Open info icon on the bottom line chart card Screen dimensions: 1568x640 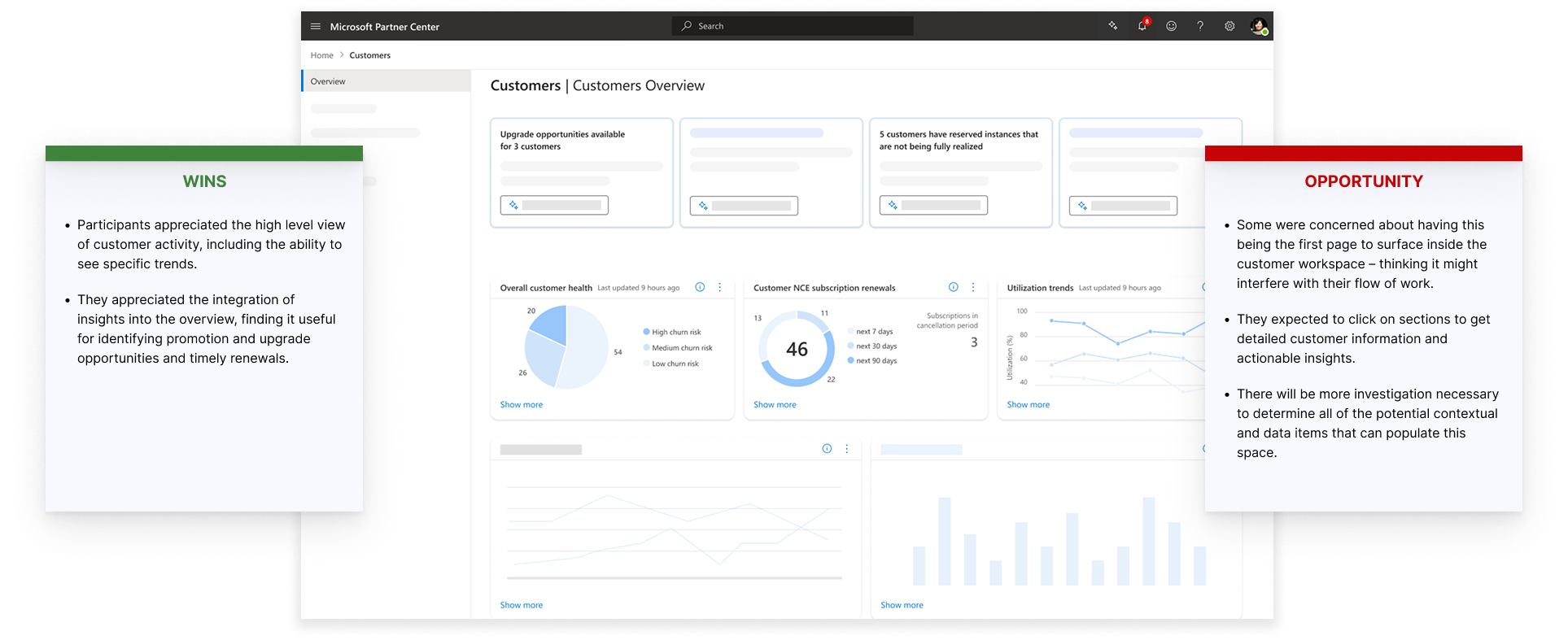click(827, 449)
